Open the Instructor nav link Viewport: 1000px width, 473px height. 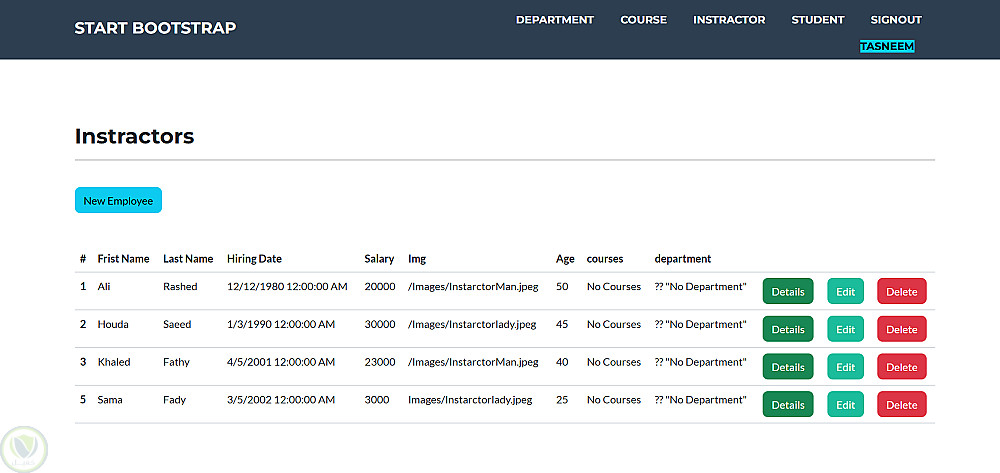click(x=729, y=20)
